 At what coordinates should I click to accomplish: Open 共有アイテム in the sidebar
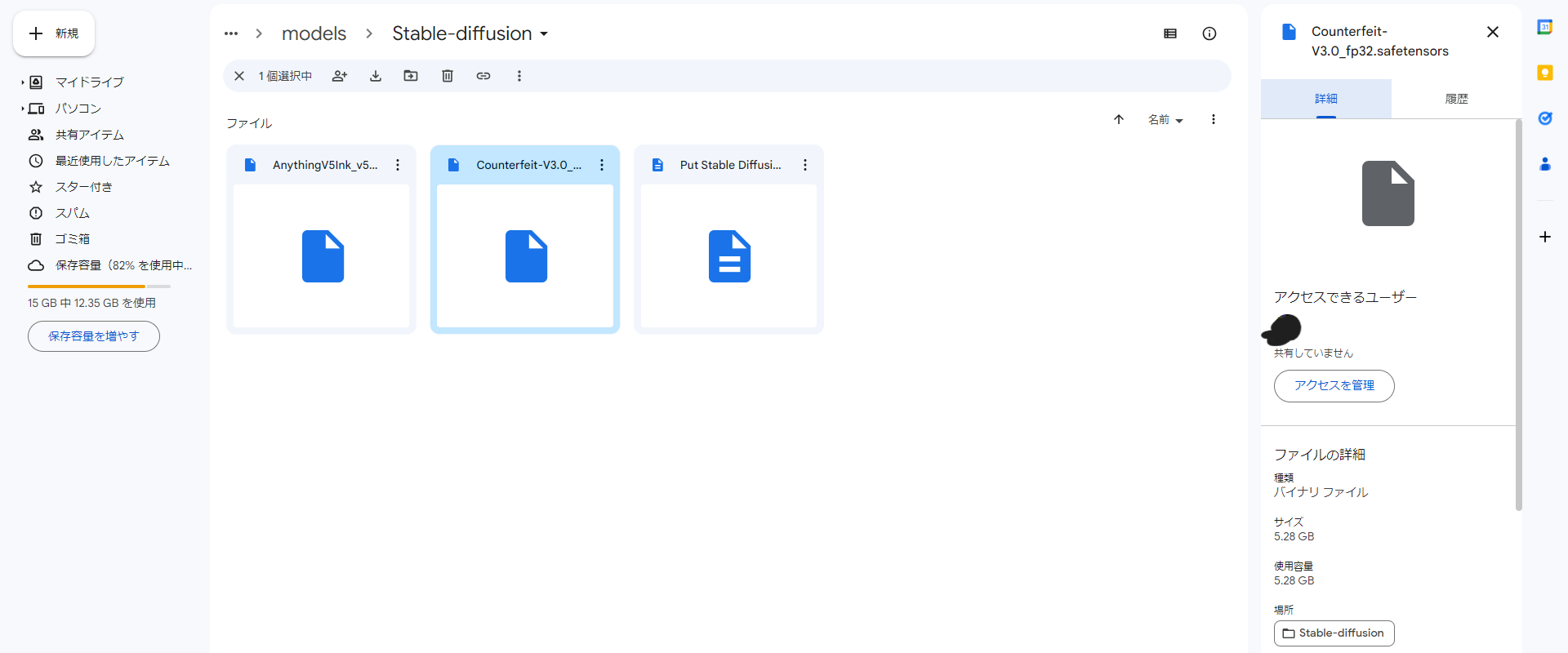pyautogui.click(x=89, y=135)
